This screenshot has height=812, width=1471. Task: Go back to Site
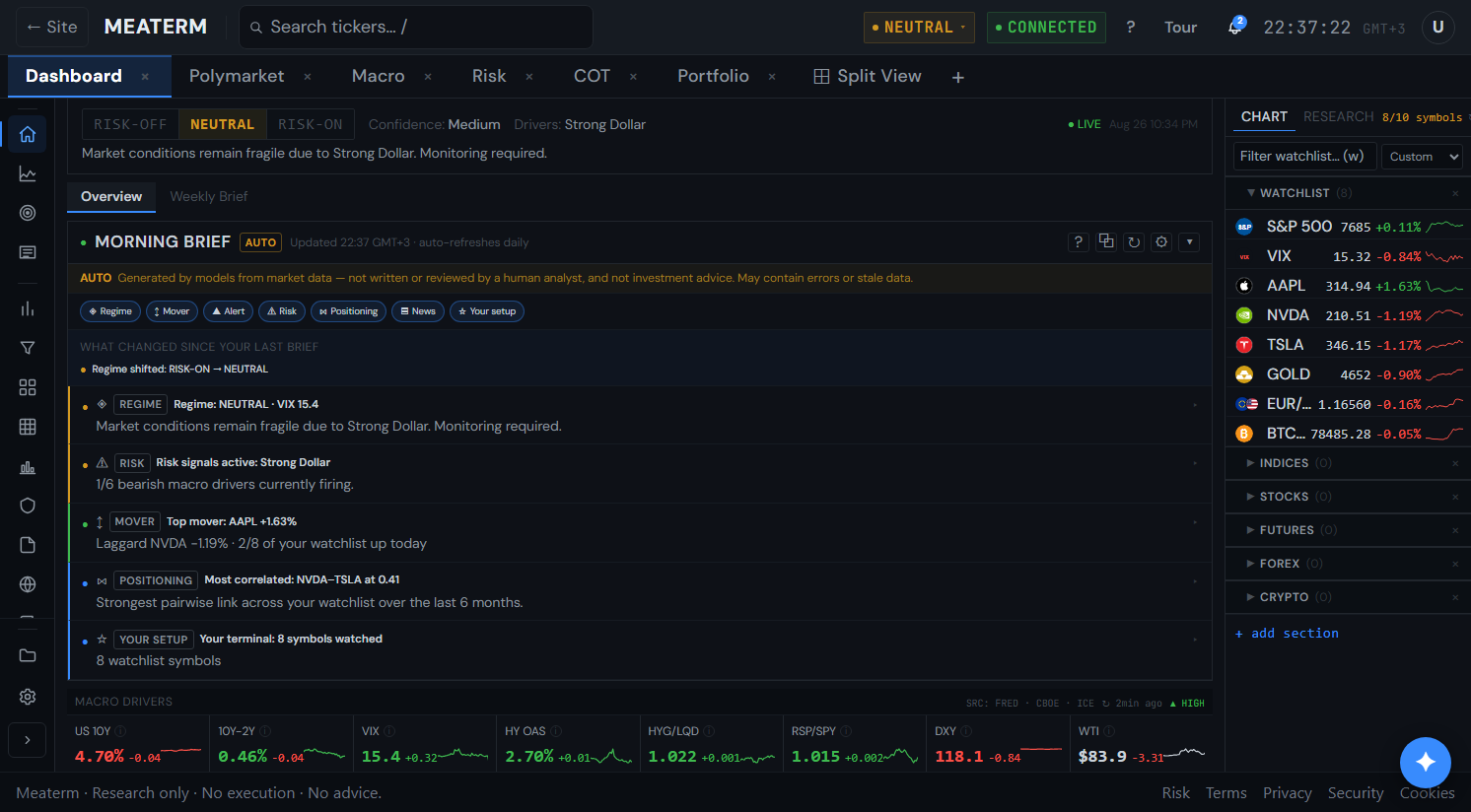click(52, 27)
